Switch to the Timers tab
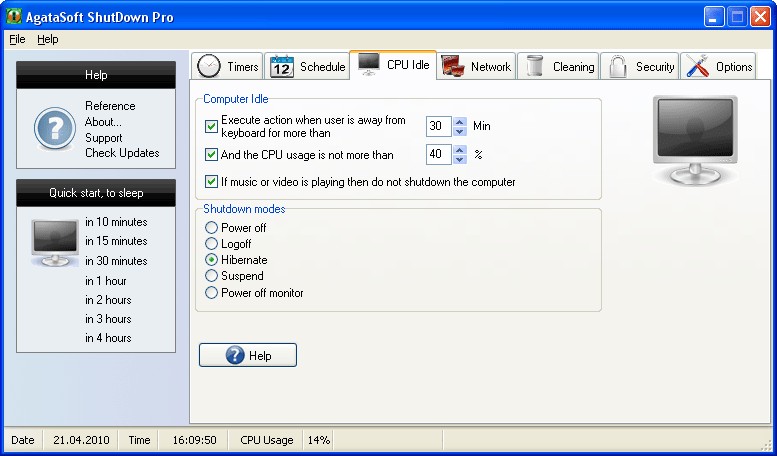Screen dimensions: 777x456 pos(227,66)
